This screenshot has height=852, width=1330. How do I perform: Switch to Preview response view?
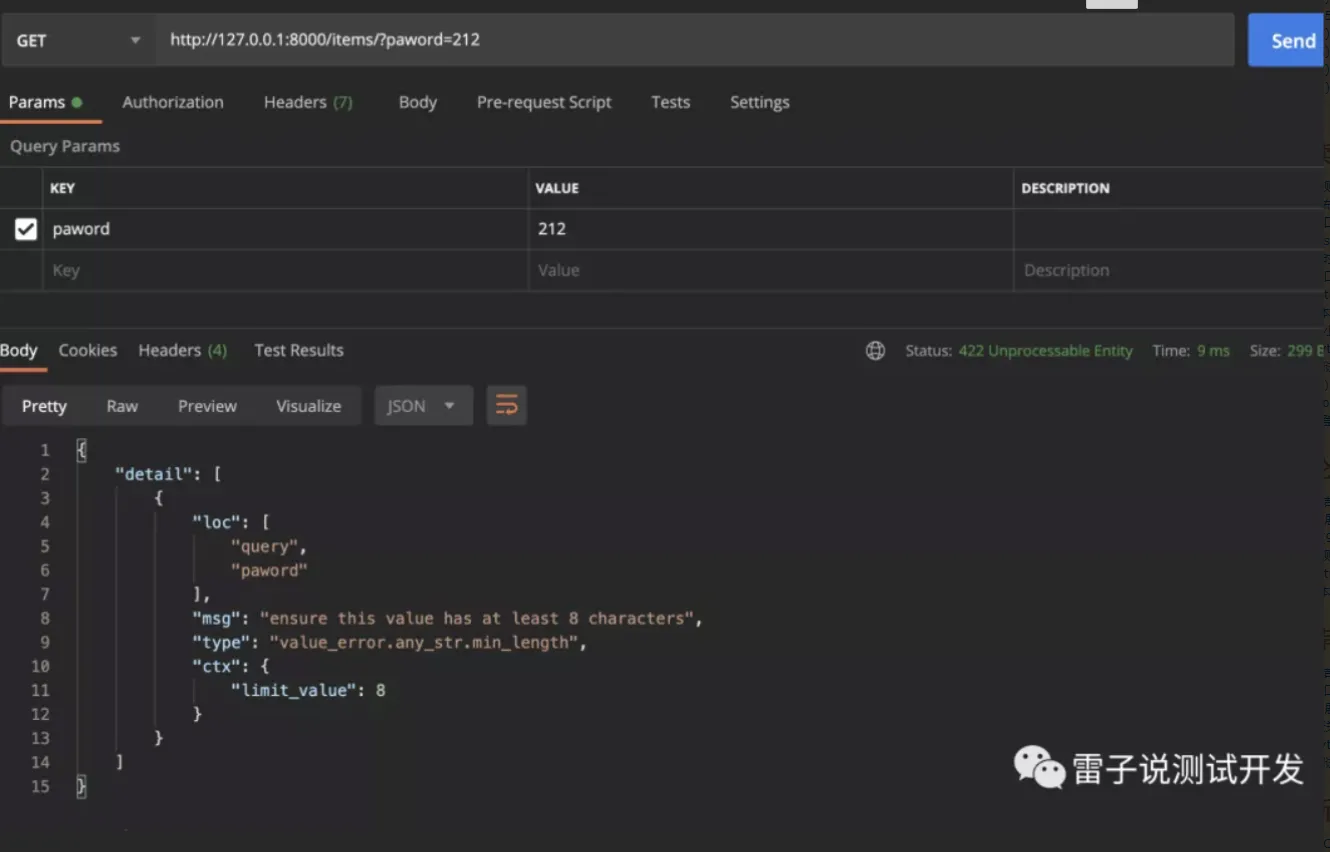pos(207,406)
